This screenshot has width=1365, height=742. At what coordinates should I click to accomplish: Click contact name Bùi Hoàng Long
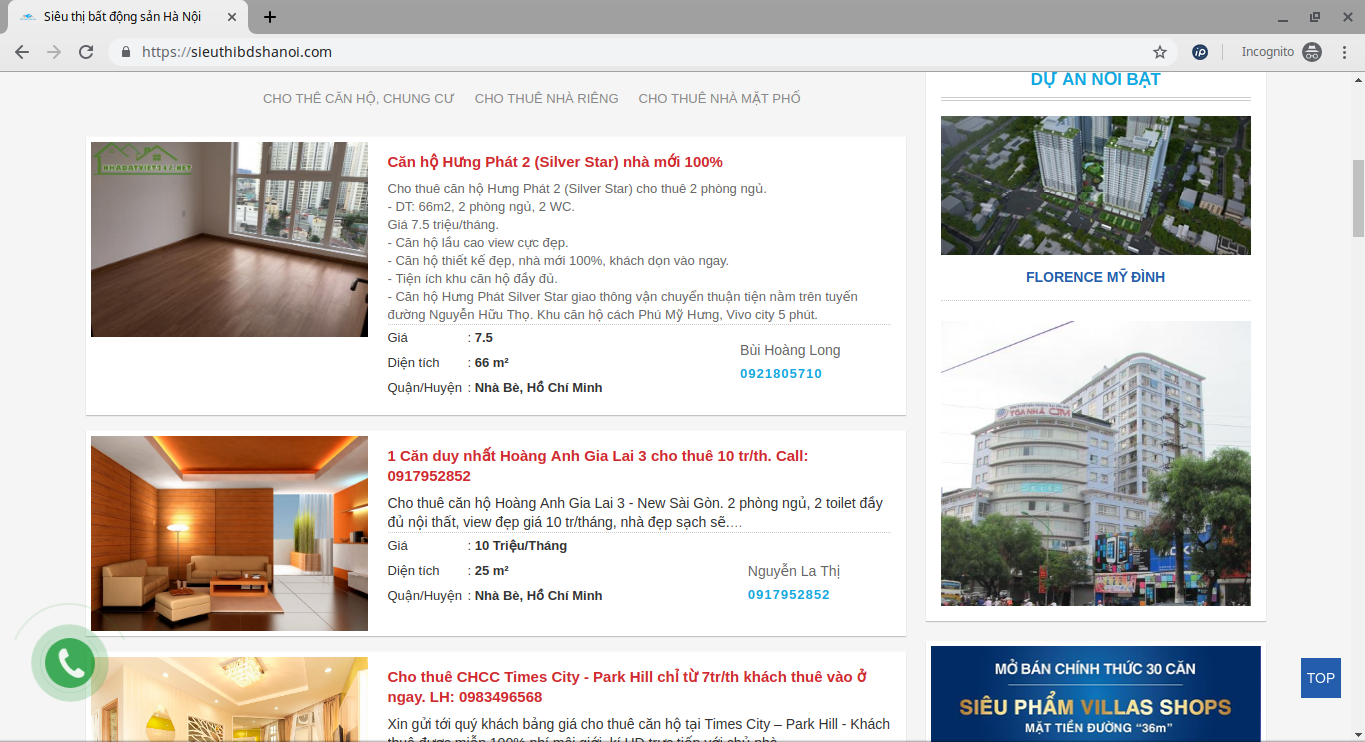pos(790,350)
